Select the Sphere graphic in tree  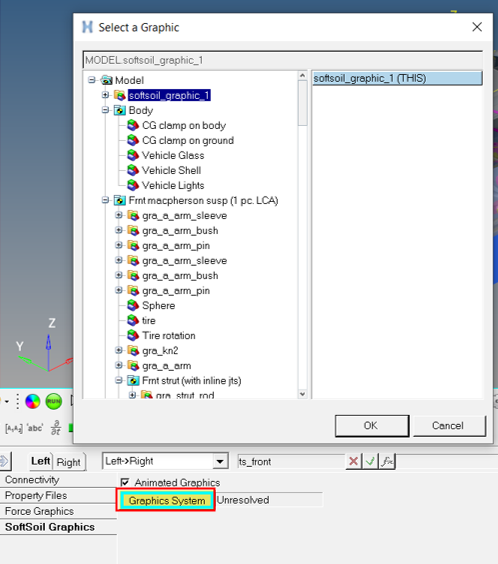coord(159,305)
